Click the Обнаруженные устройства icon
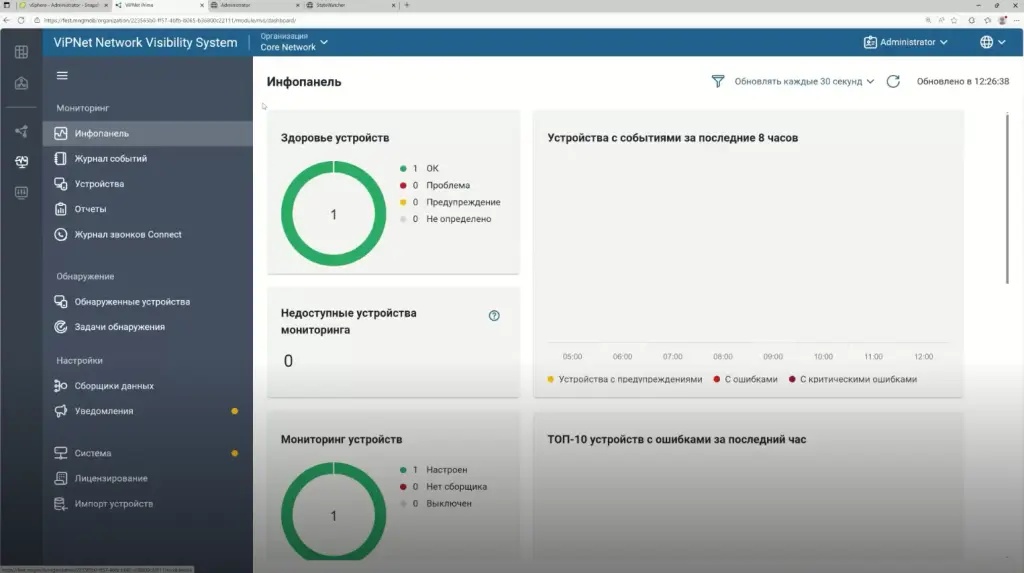 click(x=61, y=302)
